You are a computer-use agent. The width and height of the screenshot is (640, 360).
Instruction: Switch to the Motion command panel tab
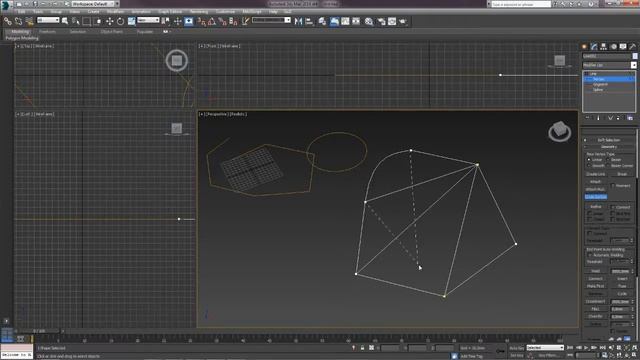(x=613, y=47)
